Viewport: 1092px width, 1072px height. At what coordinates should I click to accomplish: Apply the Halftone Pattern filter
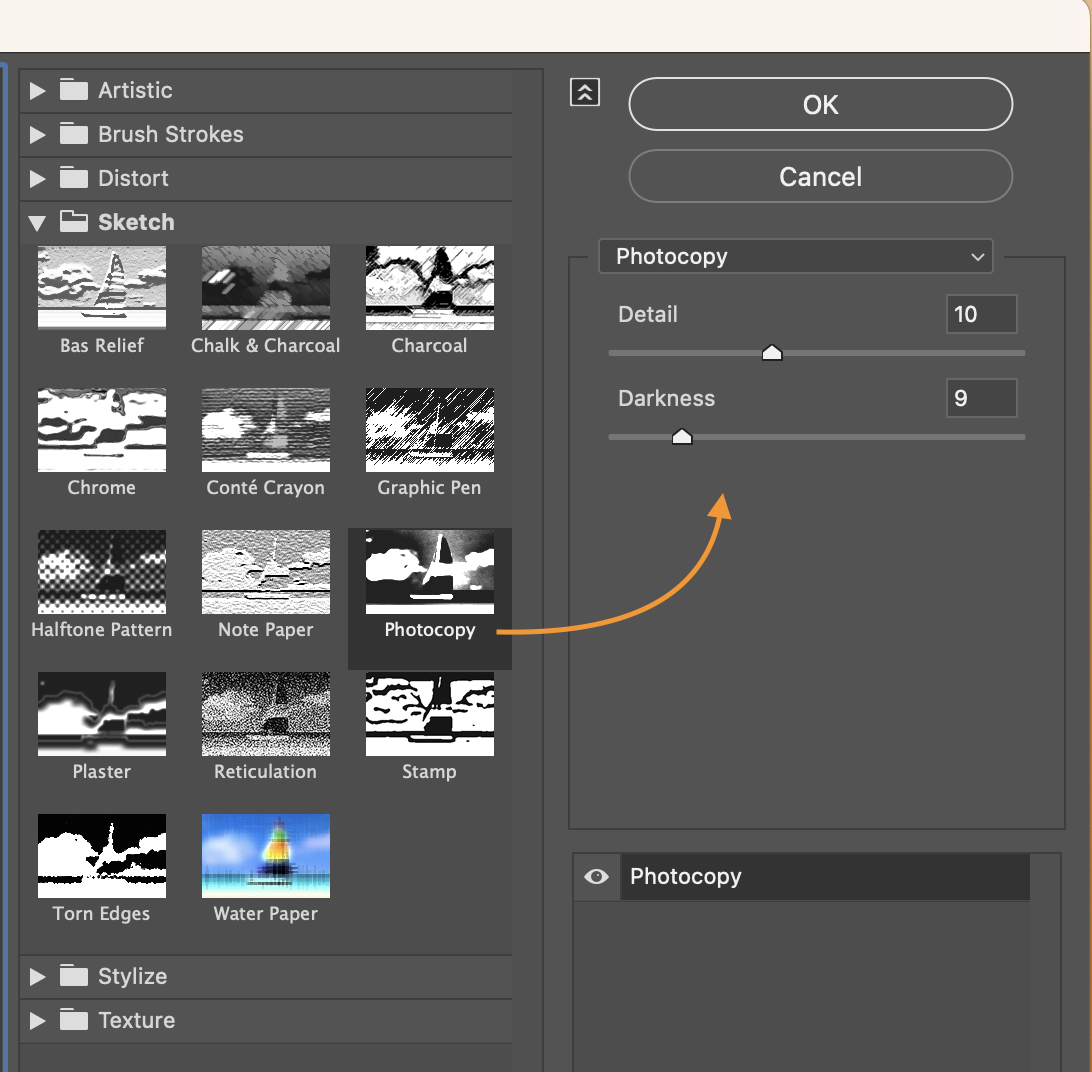click(x=101, y=571)
